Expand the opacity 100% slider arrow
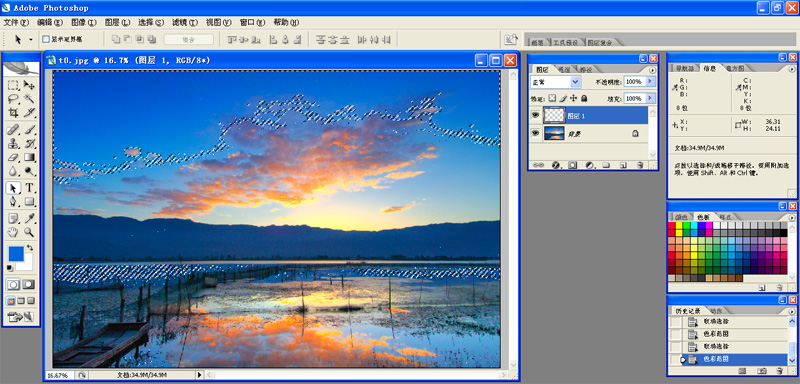Viewport: 800px width, 384px height. tap(650, 82)
